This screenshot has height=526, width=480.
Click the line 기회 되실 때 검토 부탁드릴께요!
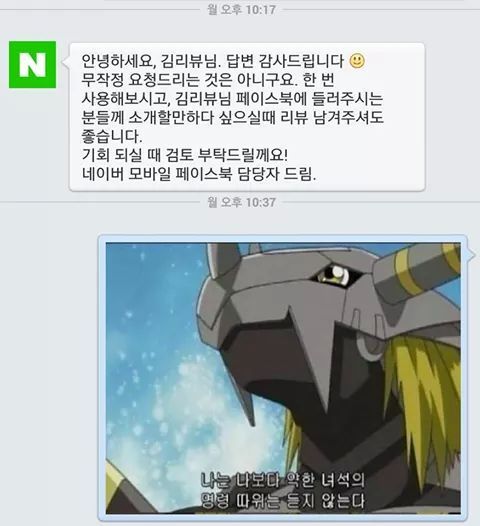(x=185, y=155)
